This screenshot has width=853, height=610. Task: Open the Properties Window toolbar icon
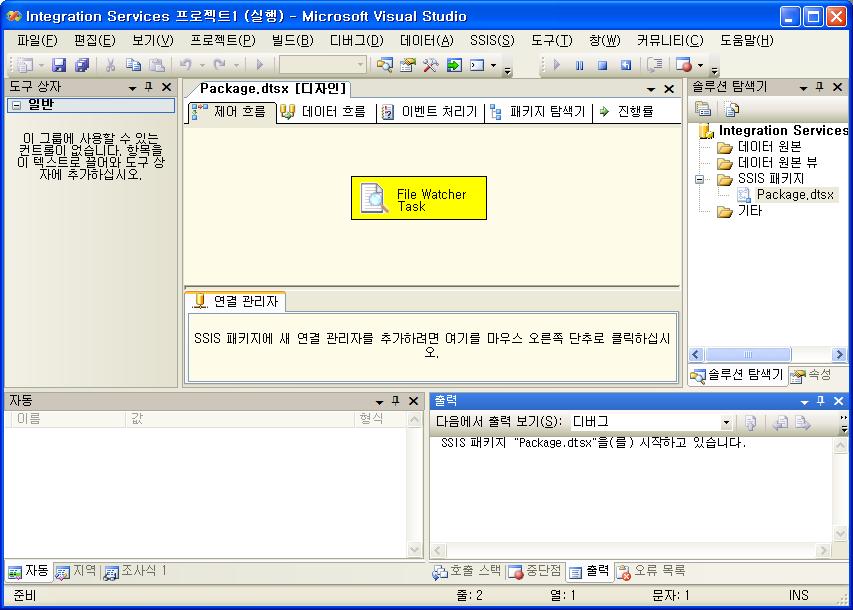407,65
